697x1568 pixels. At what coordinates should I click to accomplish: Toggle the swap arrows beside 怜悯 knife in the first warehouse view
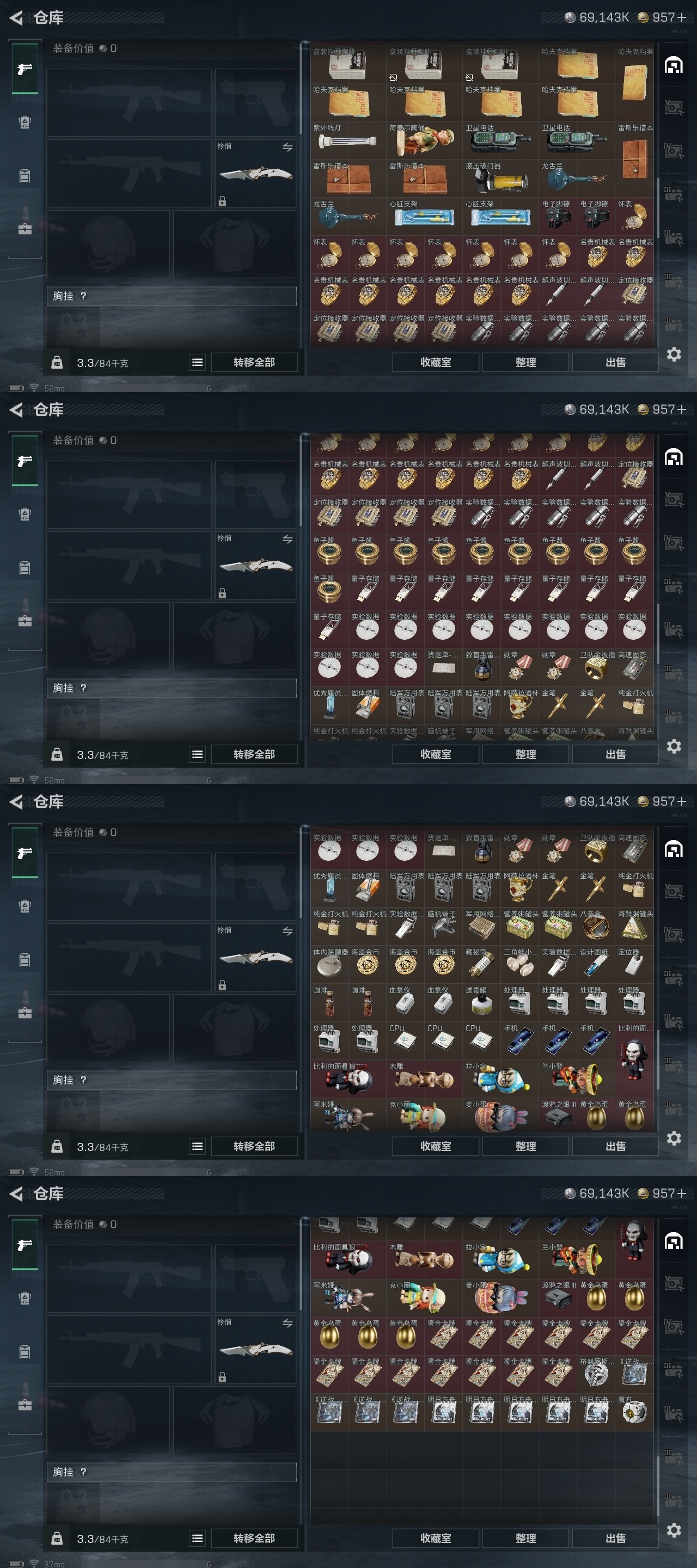[x=288, y=146]
